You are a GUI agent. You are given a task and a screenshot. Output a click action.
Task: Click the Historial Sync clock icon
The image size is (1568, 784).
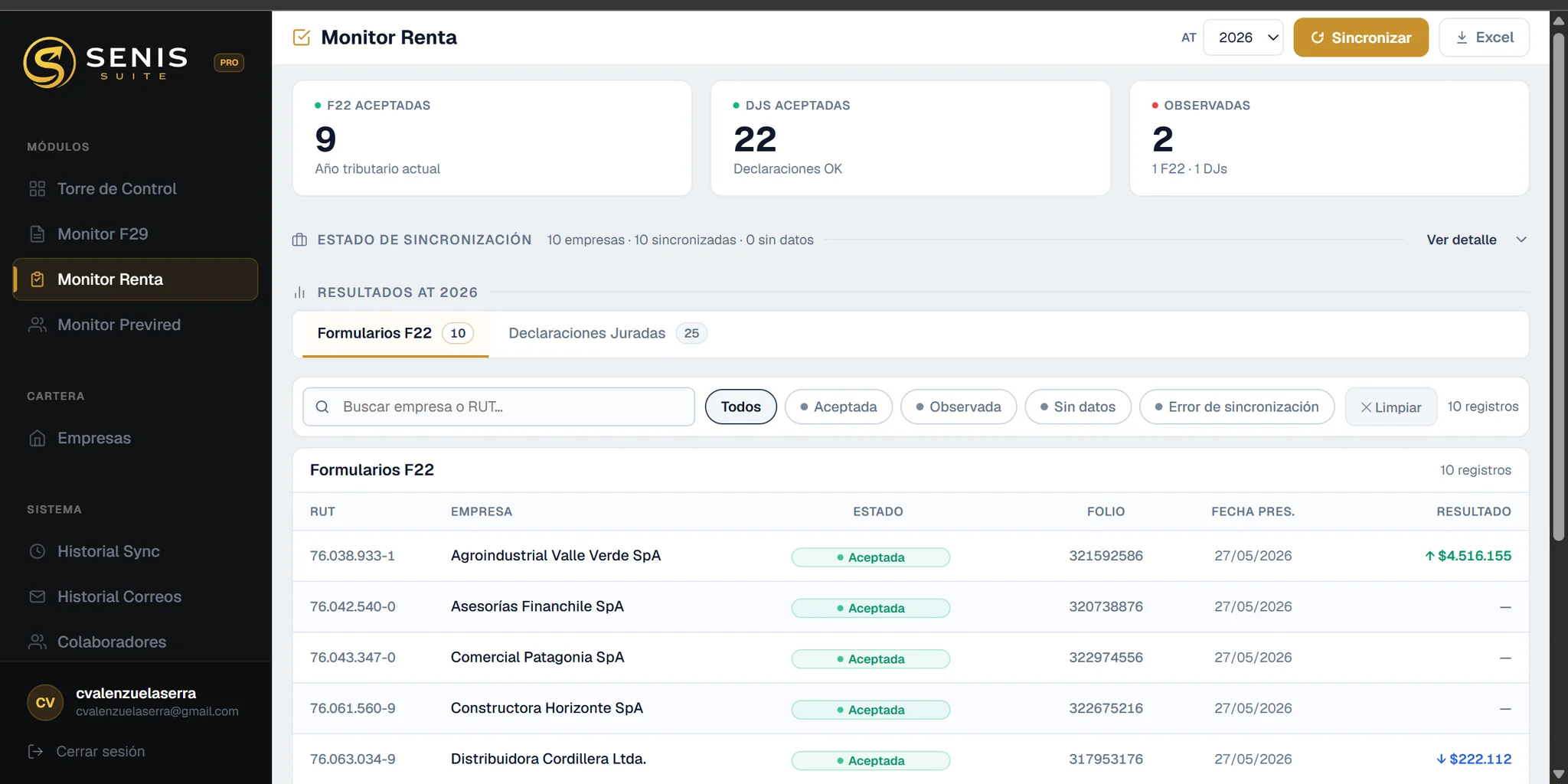37,551
